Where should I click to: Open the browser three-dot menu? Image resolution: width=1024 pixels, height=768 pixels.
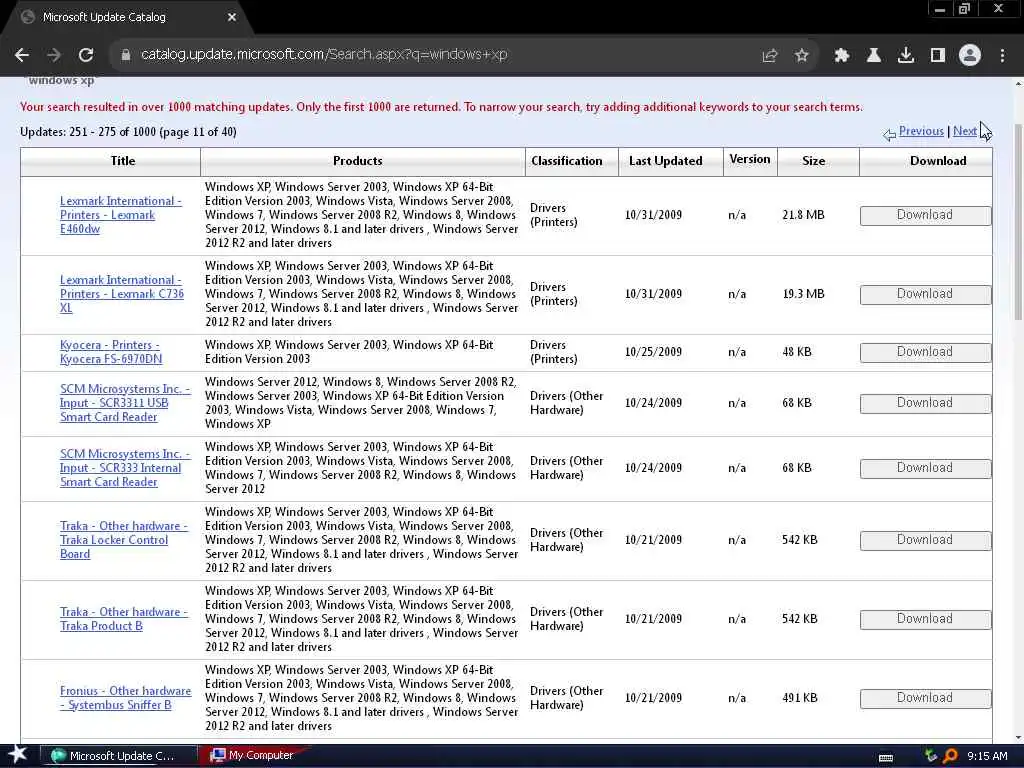1002,56
